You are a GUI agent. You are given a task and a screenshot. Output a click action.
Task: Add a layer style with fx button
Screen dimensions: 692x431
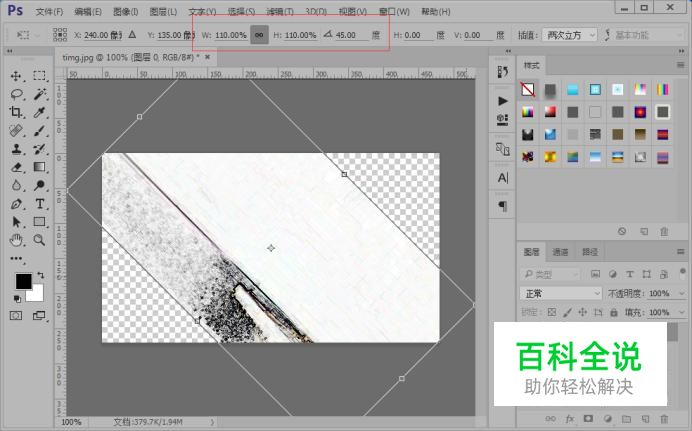click(570, 419)
